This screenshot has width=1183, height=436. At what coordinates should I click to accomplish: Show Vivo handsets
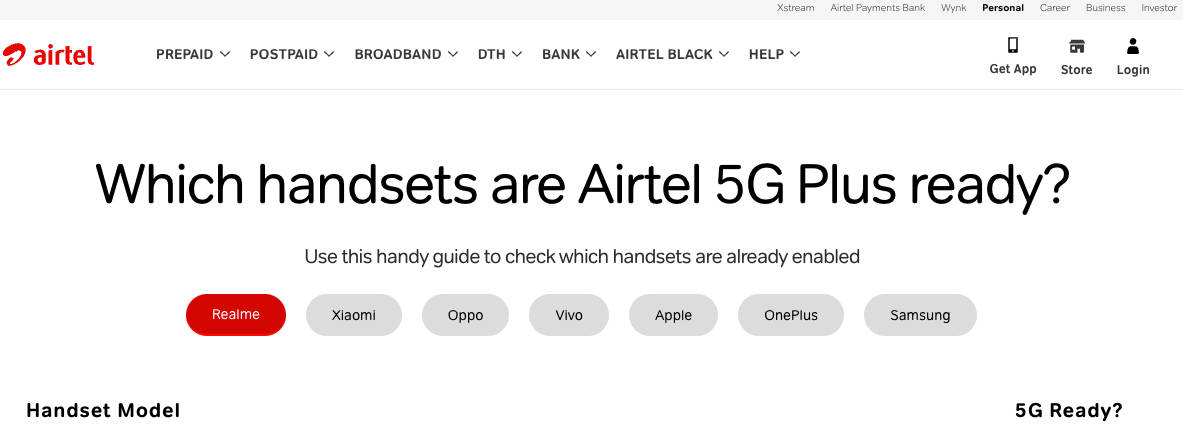(x=569, y=315)
